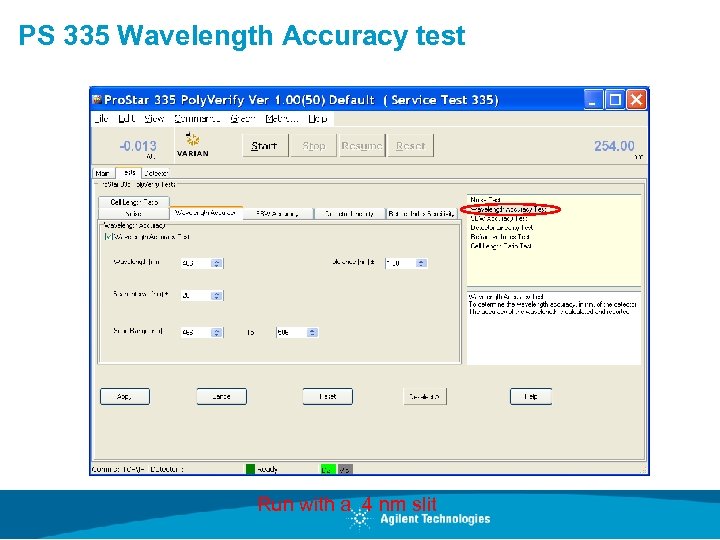Screen dimensions: 720x540
Task: Click the Start button
Action: tap(265, 146)
